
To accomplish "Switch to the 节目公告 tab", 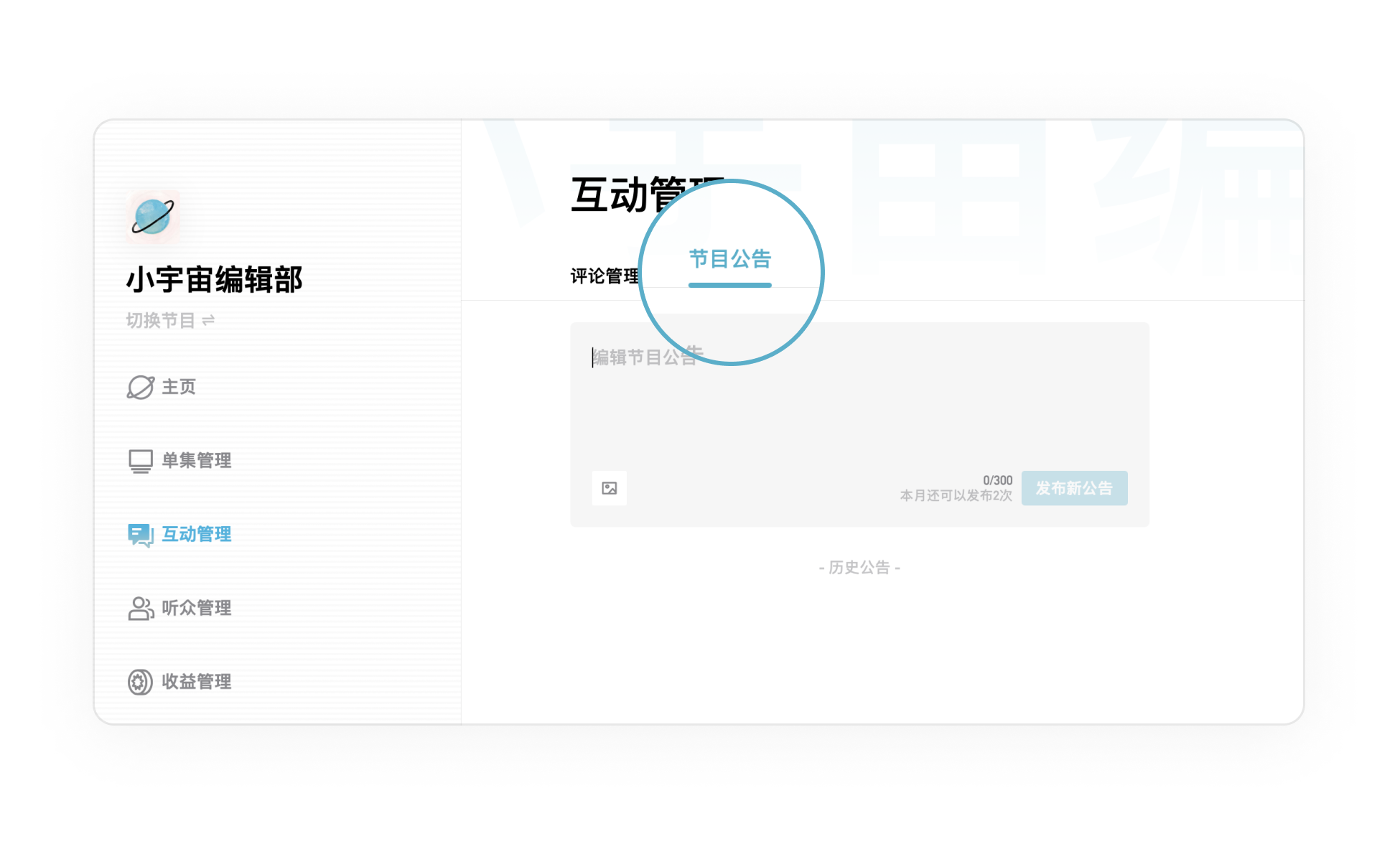I will (x=729, y=259).
